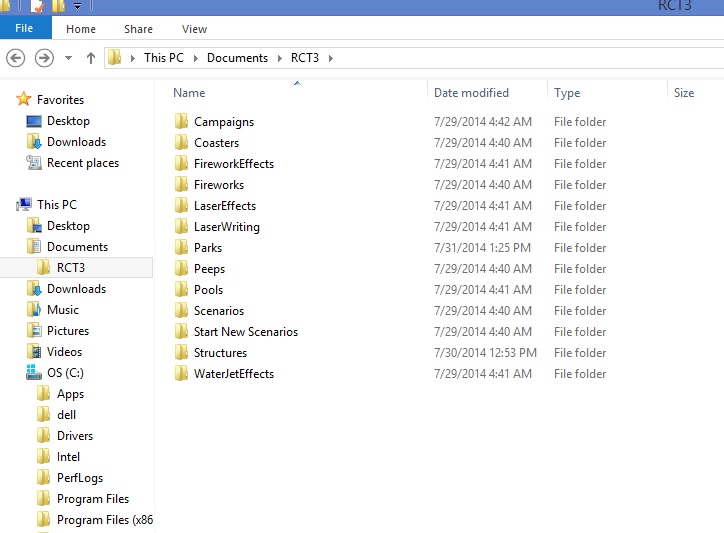Select Program Files in the navigation tree
The width and height of the screenshot is (724, 533).
click(x=92, y=499)
